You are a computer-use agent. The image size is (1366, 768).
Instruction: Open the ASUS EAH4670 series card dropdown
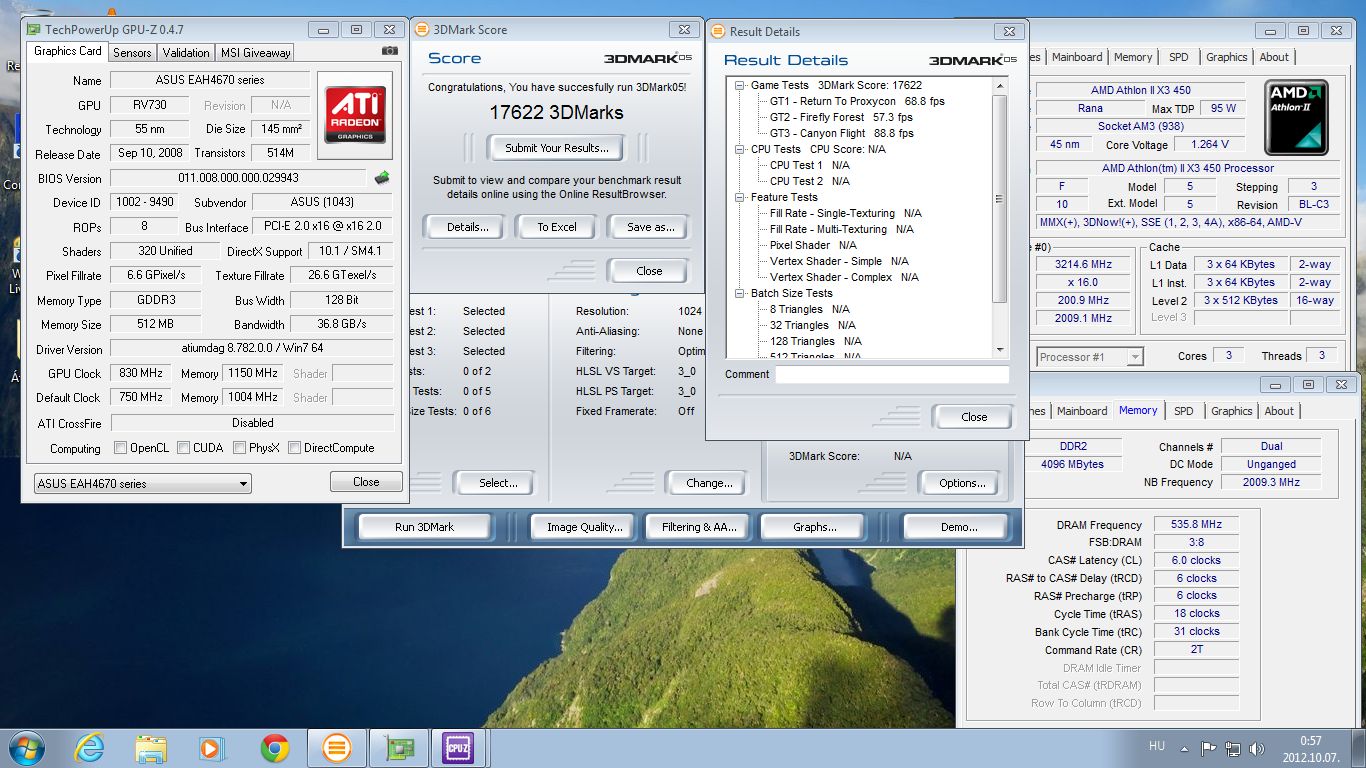142,483
